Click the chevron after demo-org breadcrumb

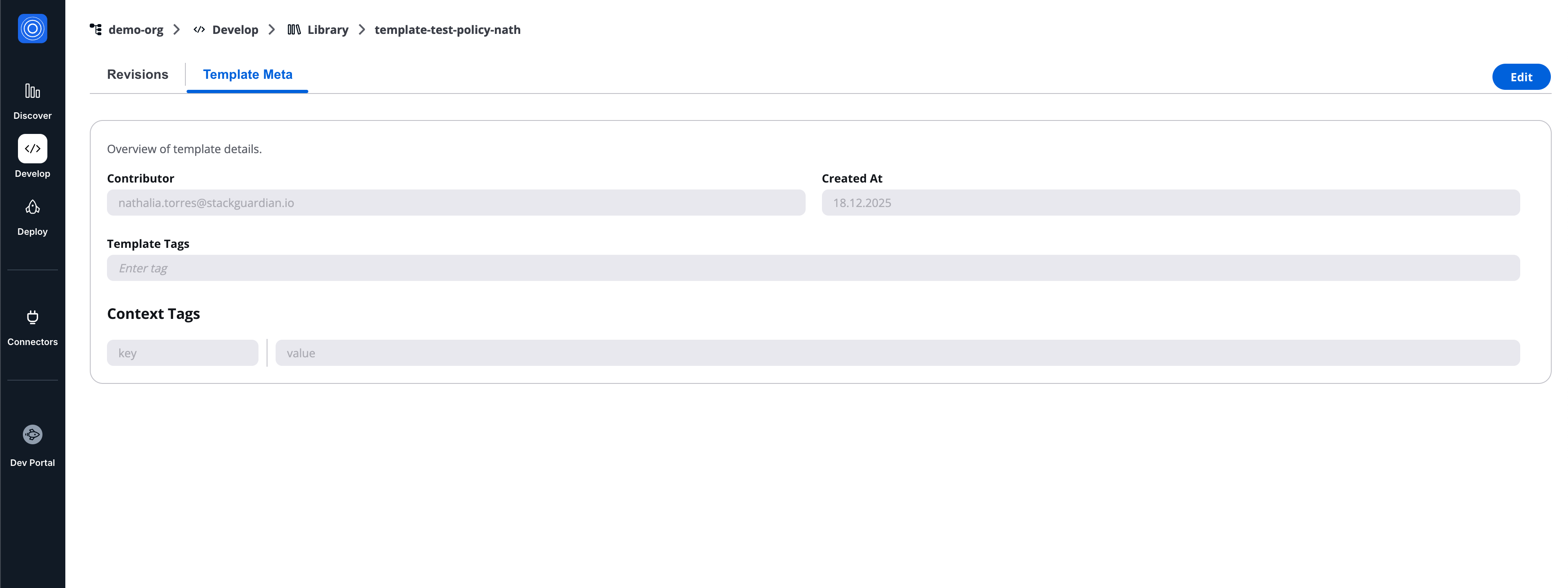pyautogui.click(x=176, y=29)
